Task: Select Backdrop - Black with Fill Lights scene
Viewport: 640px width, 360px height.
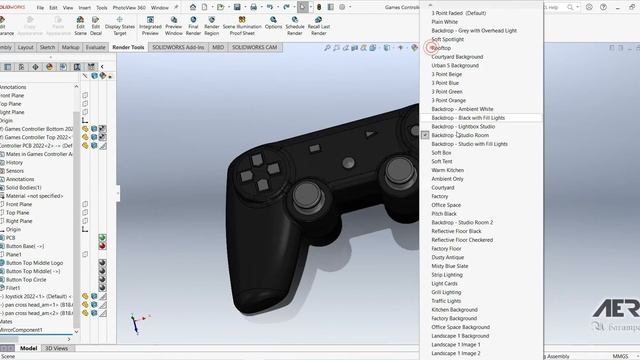Action: click(x=481, y=118)
